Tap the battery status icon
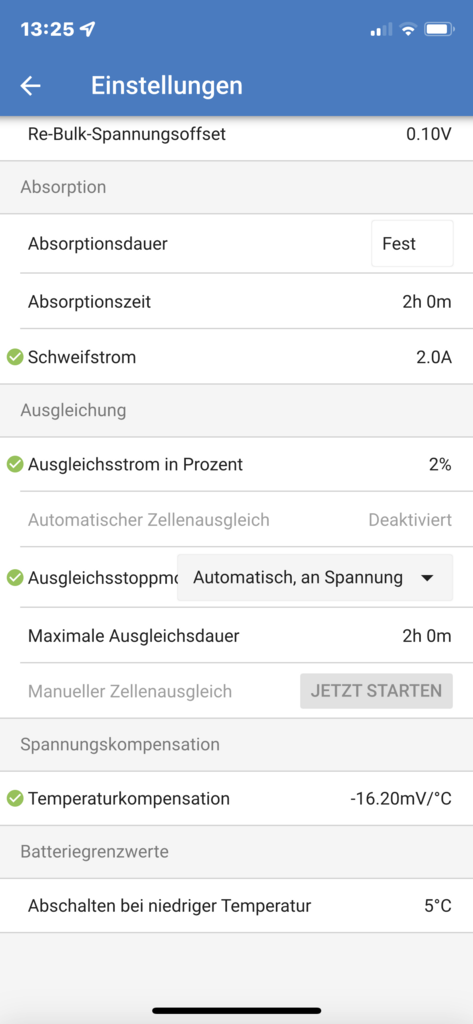The width and height of the screenshot is (473, 1024). pyautogui.click(x=439, y=29)
